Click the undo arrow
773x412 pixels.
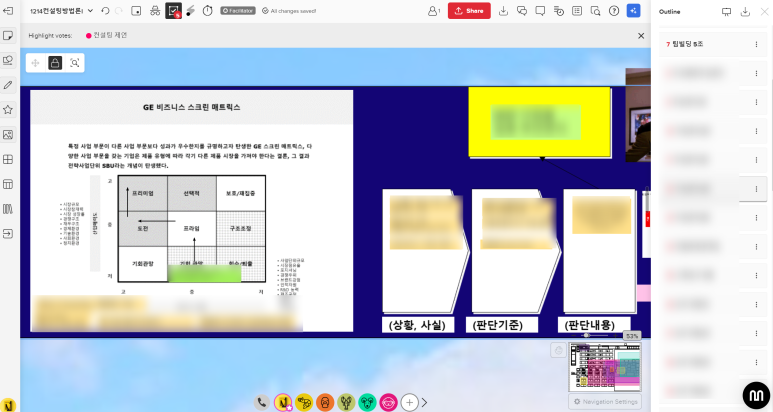click(105, 11)
